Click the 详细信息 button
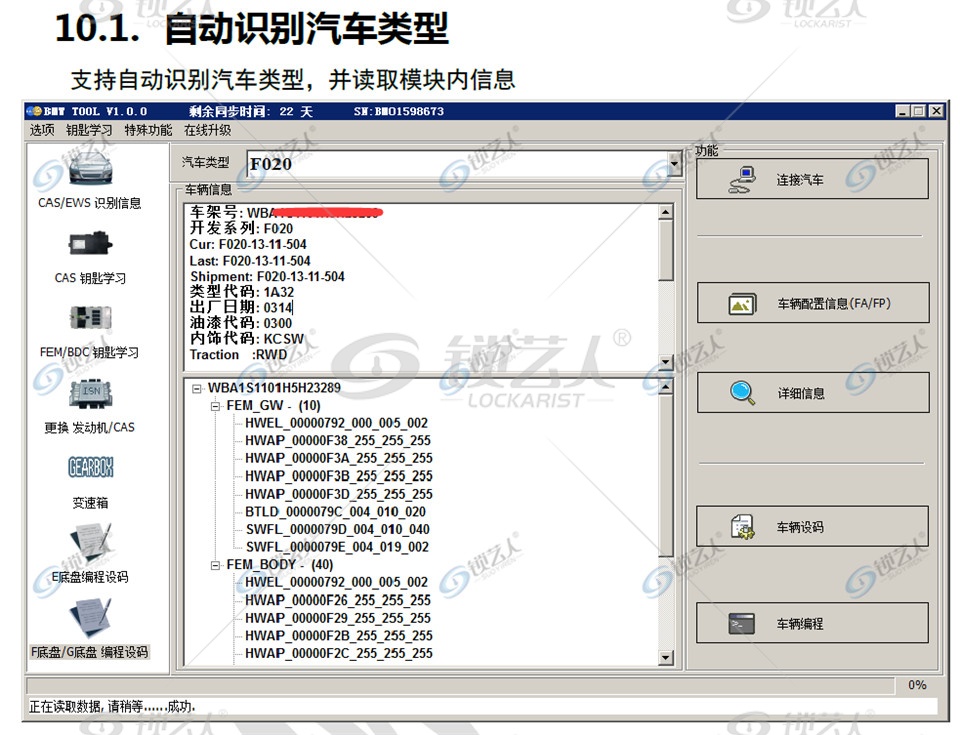Viewport: 960px width, 735px height. (813, 393)
